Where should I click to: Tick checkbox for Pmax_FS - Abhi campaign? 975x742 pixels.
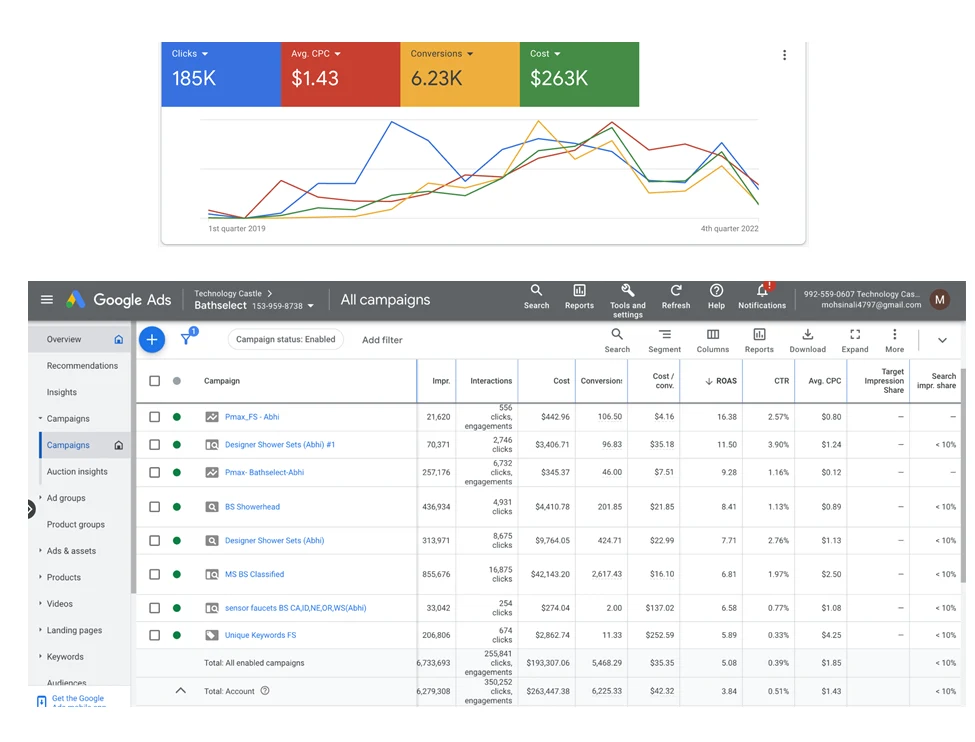154,417
